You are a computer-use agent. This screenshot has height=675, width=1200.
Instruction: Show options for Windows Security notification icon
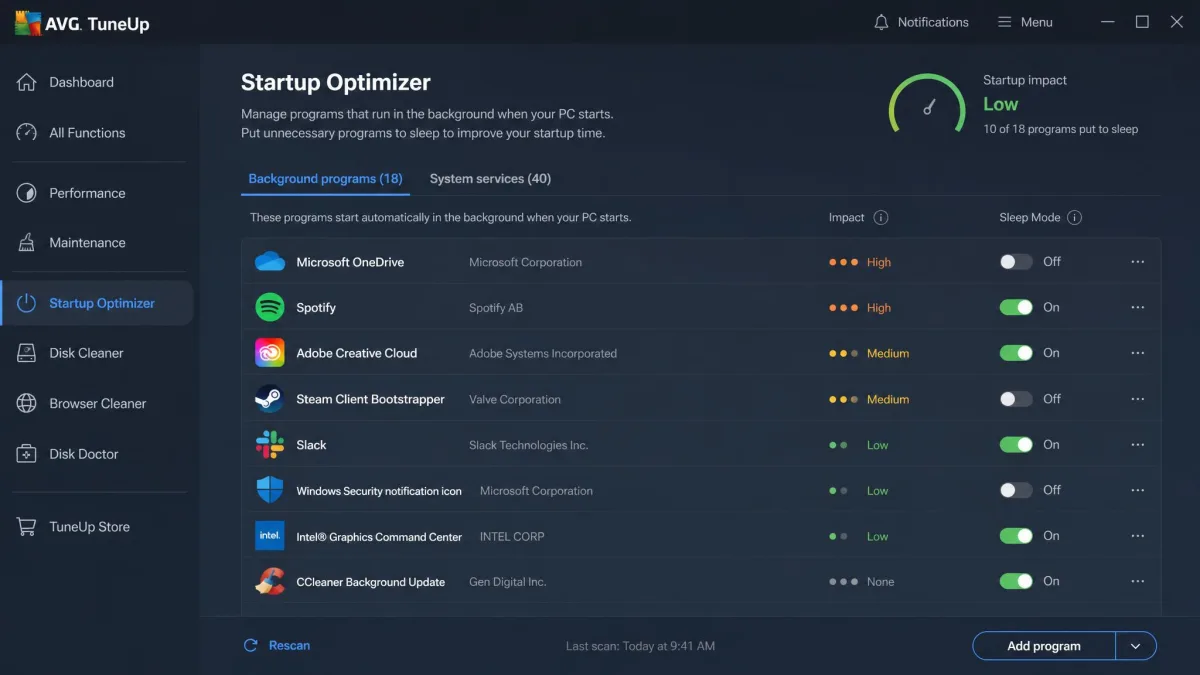(x=1138, y=490)
